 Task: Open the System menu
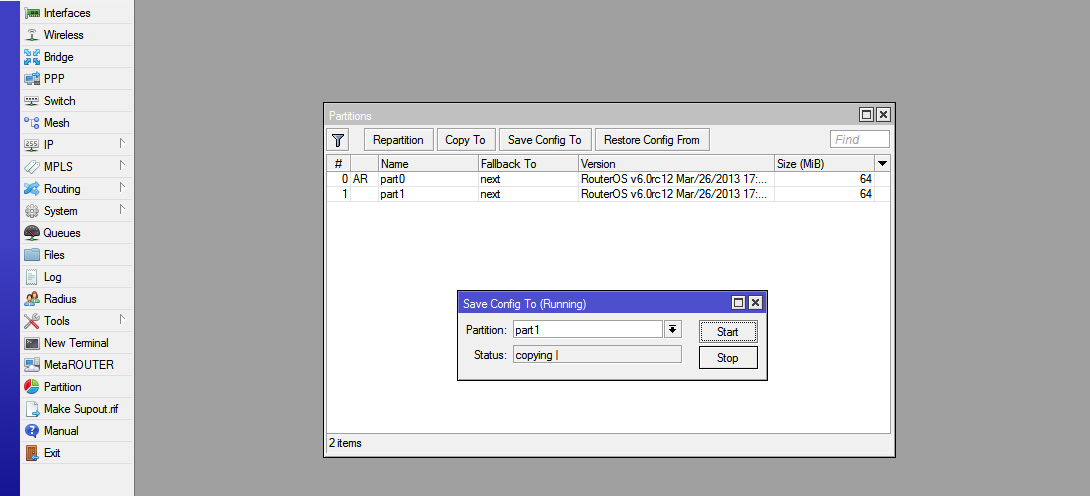(60, 211)
